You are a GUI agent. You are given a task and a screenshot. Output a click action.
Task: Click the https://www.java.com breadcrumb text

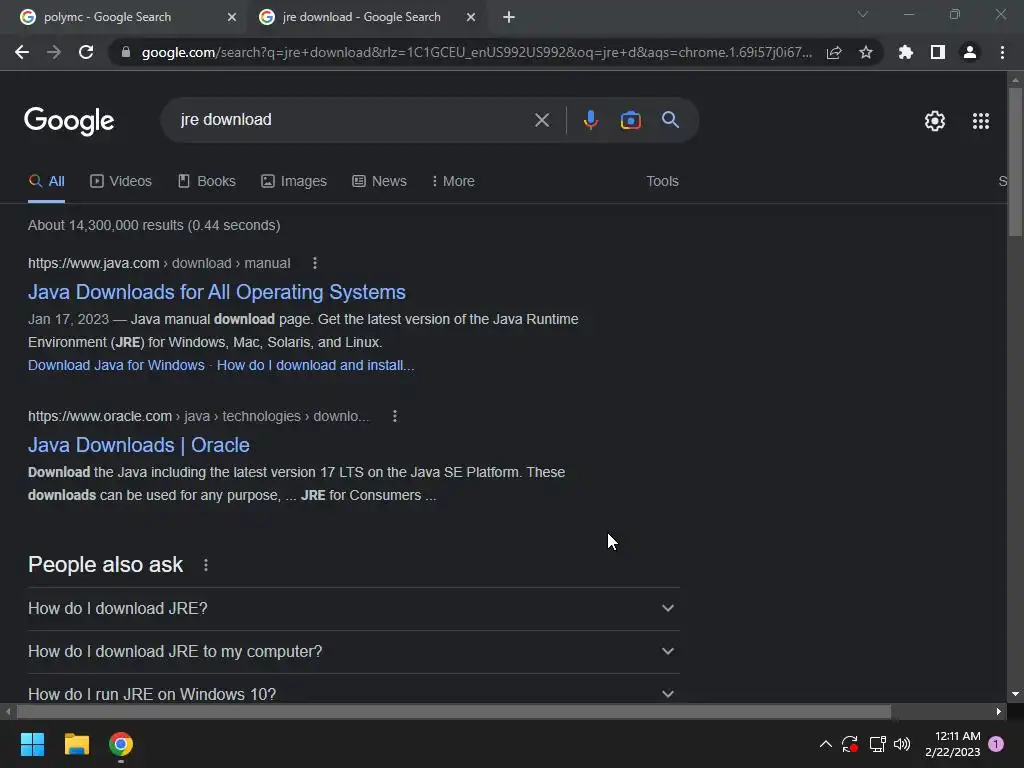[x=93, y=263]
